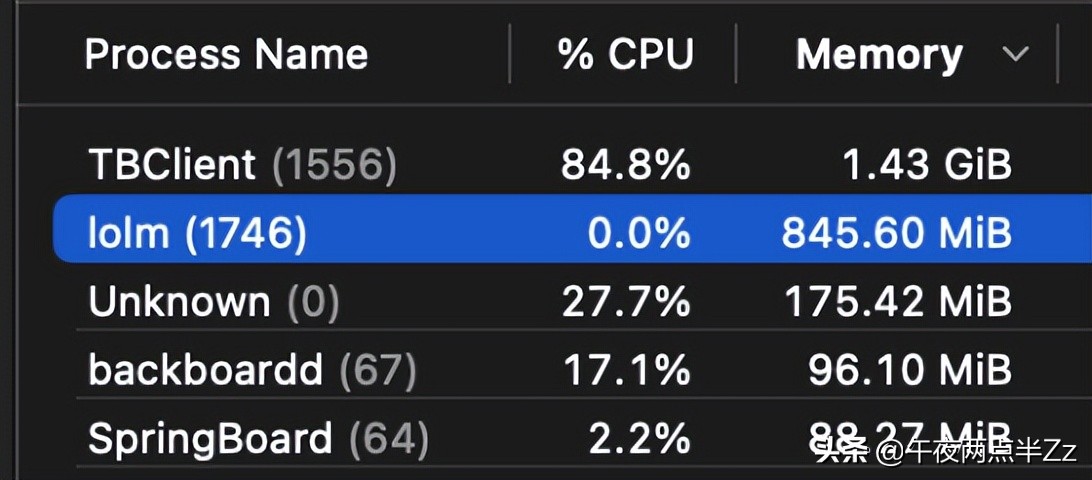Click Unknown's 175.42 MiB memory value
The width and height of the screenshot is (1092, 480).
897,302
